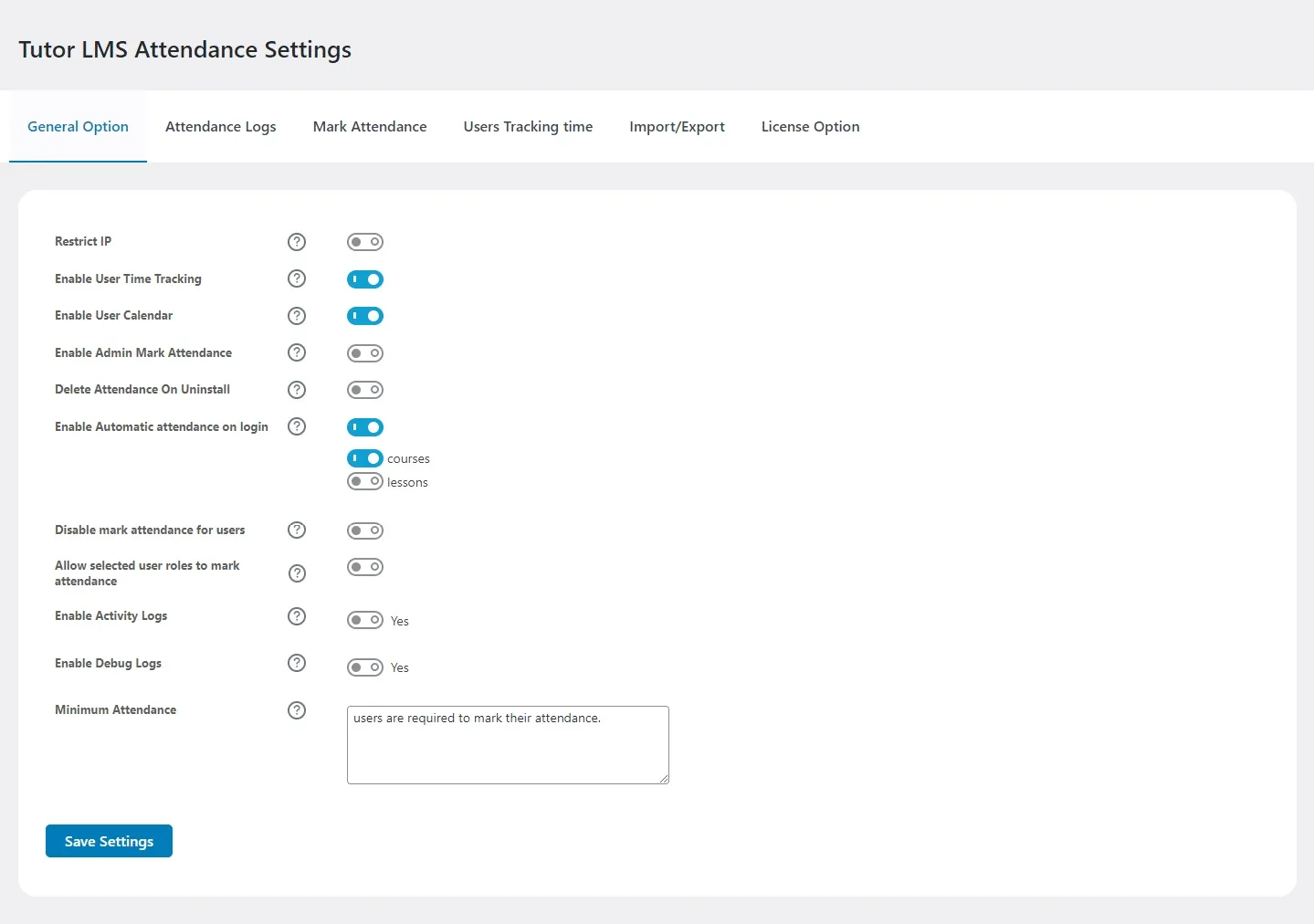
Task: Open Enable Admin Mark Attendance help tooltip
Action: point(296,353)
